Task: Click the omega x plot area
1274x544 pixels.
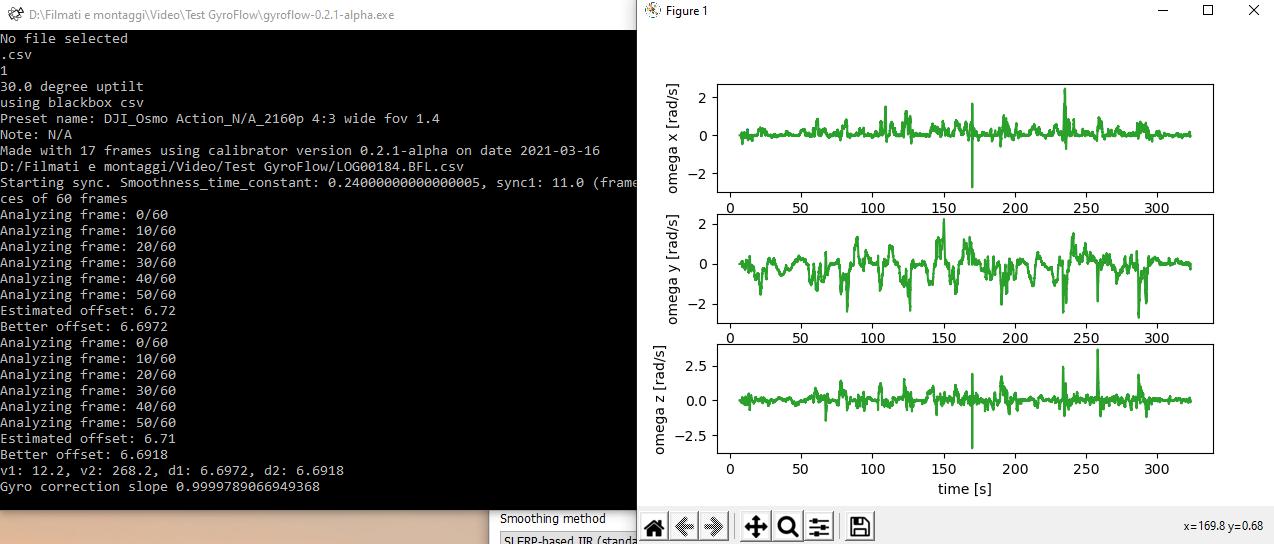Action: click(964, 137)
